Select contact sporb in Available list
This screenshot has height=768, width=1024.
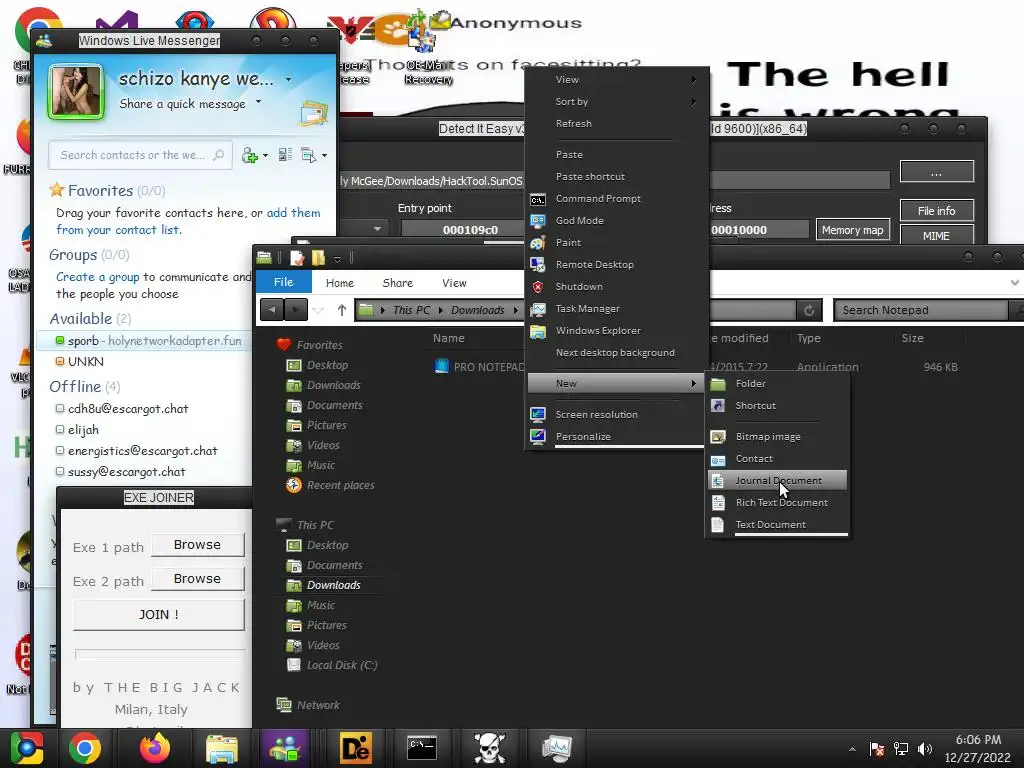coord(144,341)
